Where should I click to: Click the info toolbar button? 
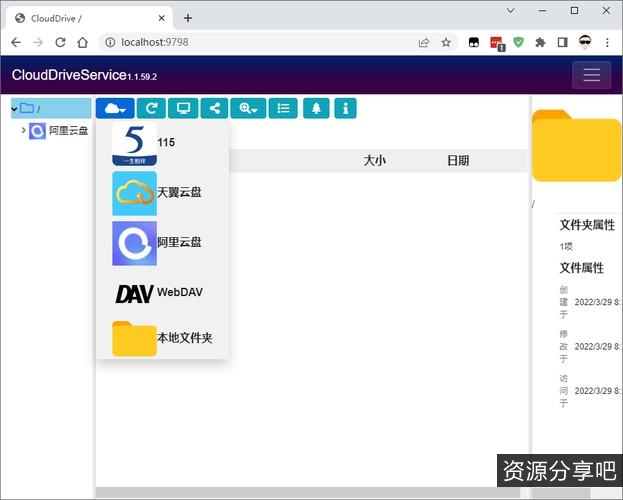(345, 108)
